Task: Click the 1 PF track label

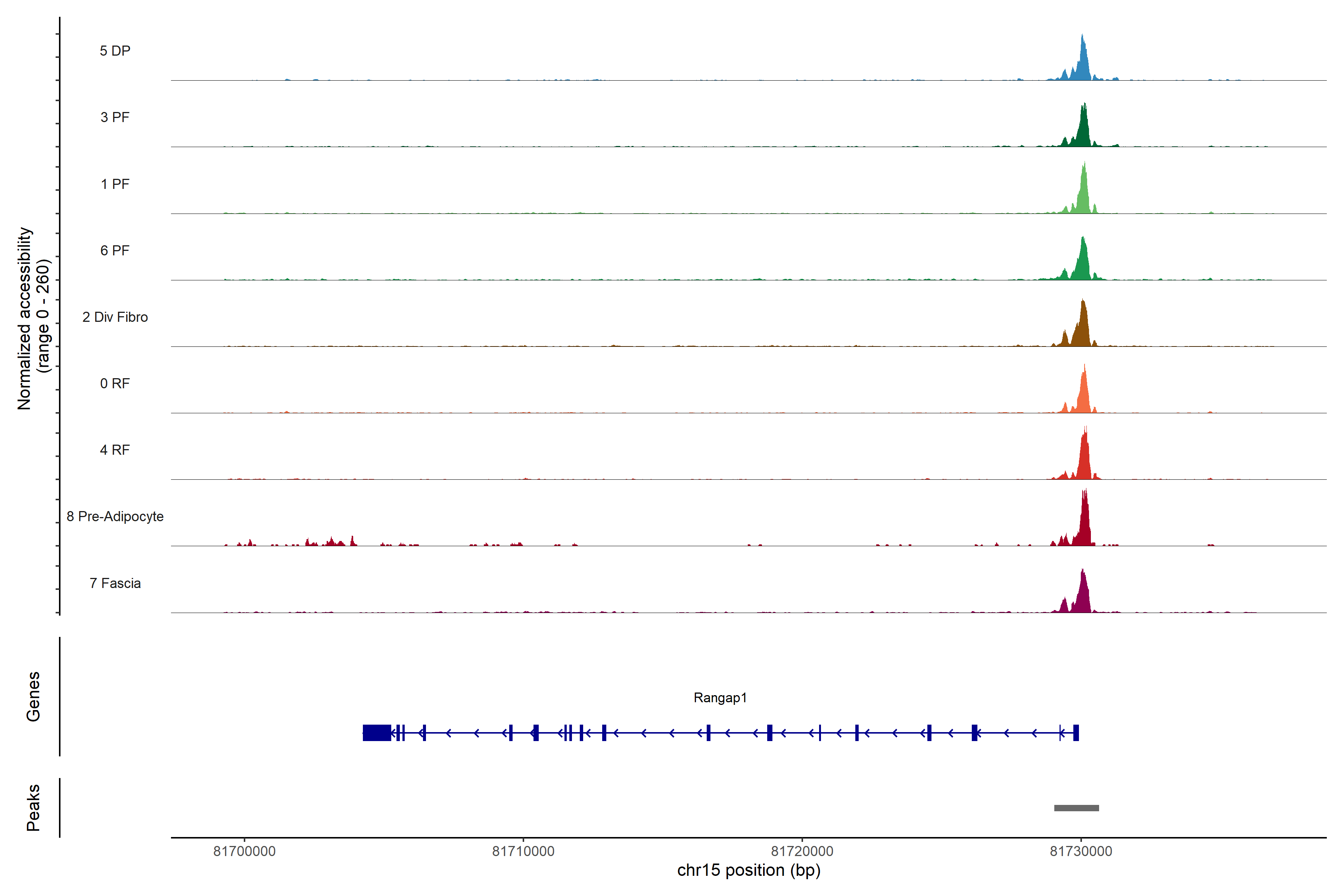Action: [115, 184]
